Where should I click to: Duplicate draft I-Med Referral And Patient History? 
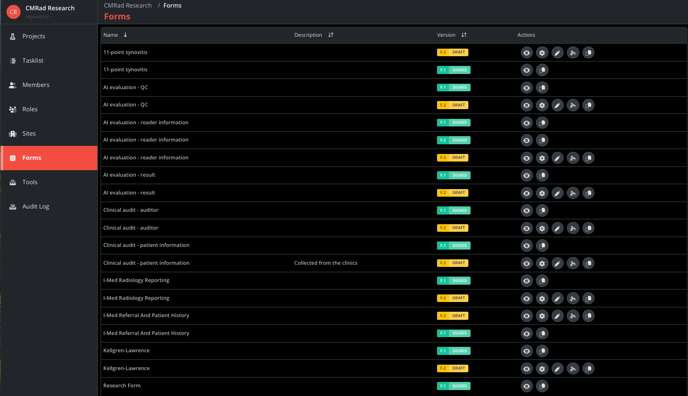pos(588,316)
